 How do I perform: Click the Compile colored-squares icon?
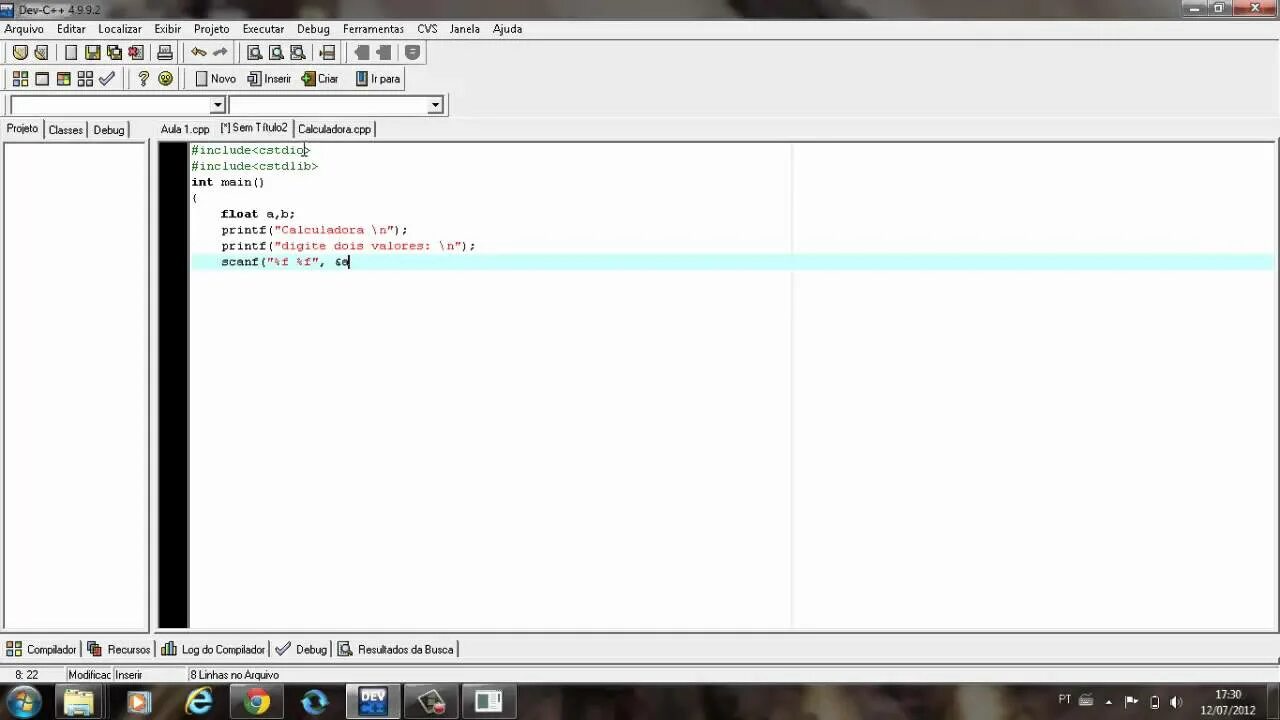pyautogui.click(x=20, y=79)
